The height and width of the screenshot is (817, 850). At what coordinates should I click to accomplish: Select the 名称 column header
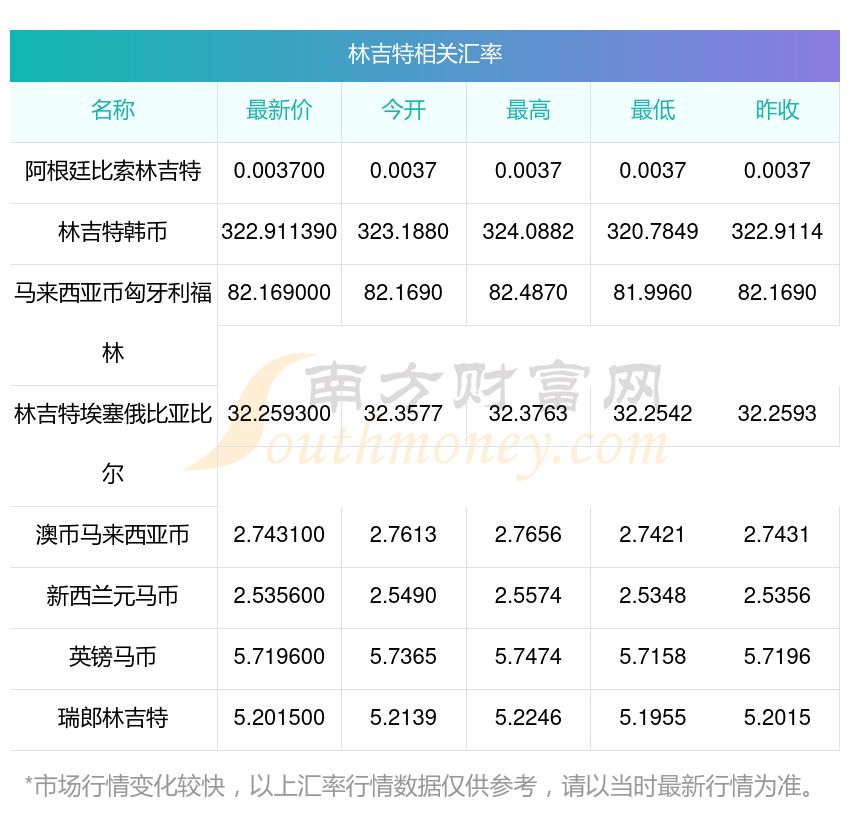[x=113, y=110]
